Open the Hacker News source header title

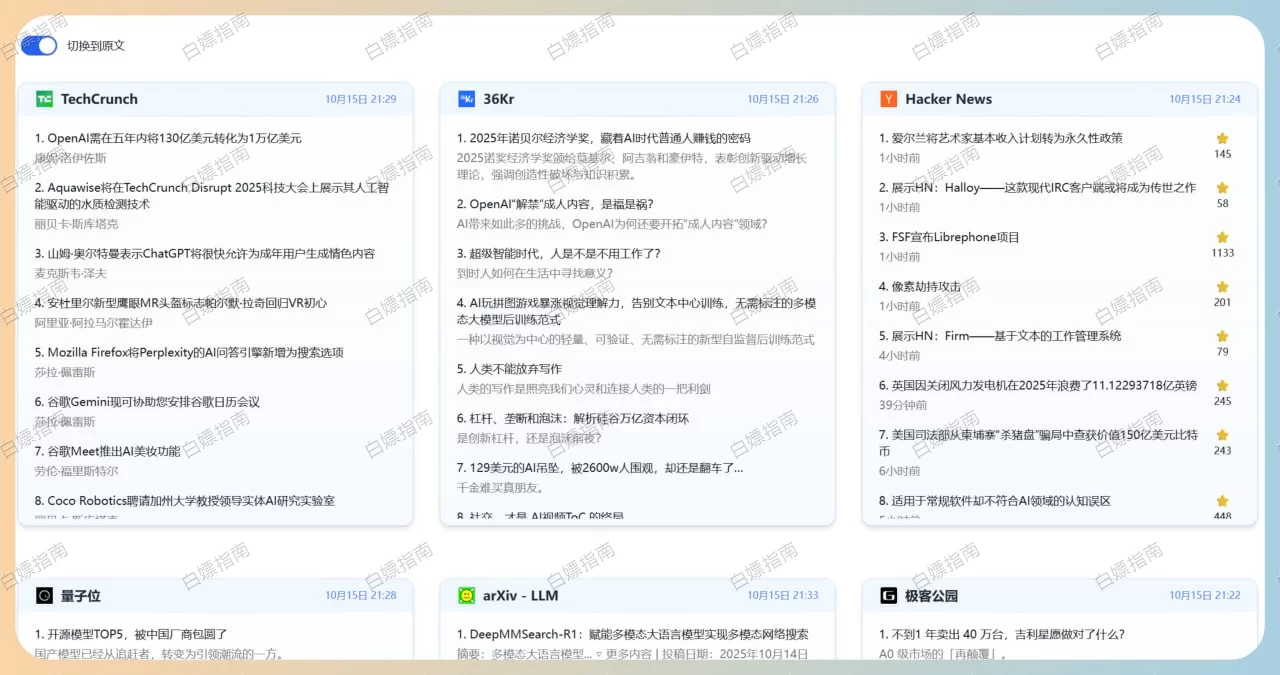[948, 99]
